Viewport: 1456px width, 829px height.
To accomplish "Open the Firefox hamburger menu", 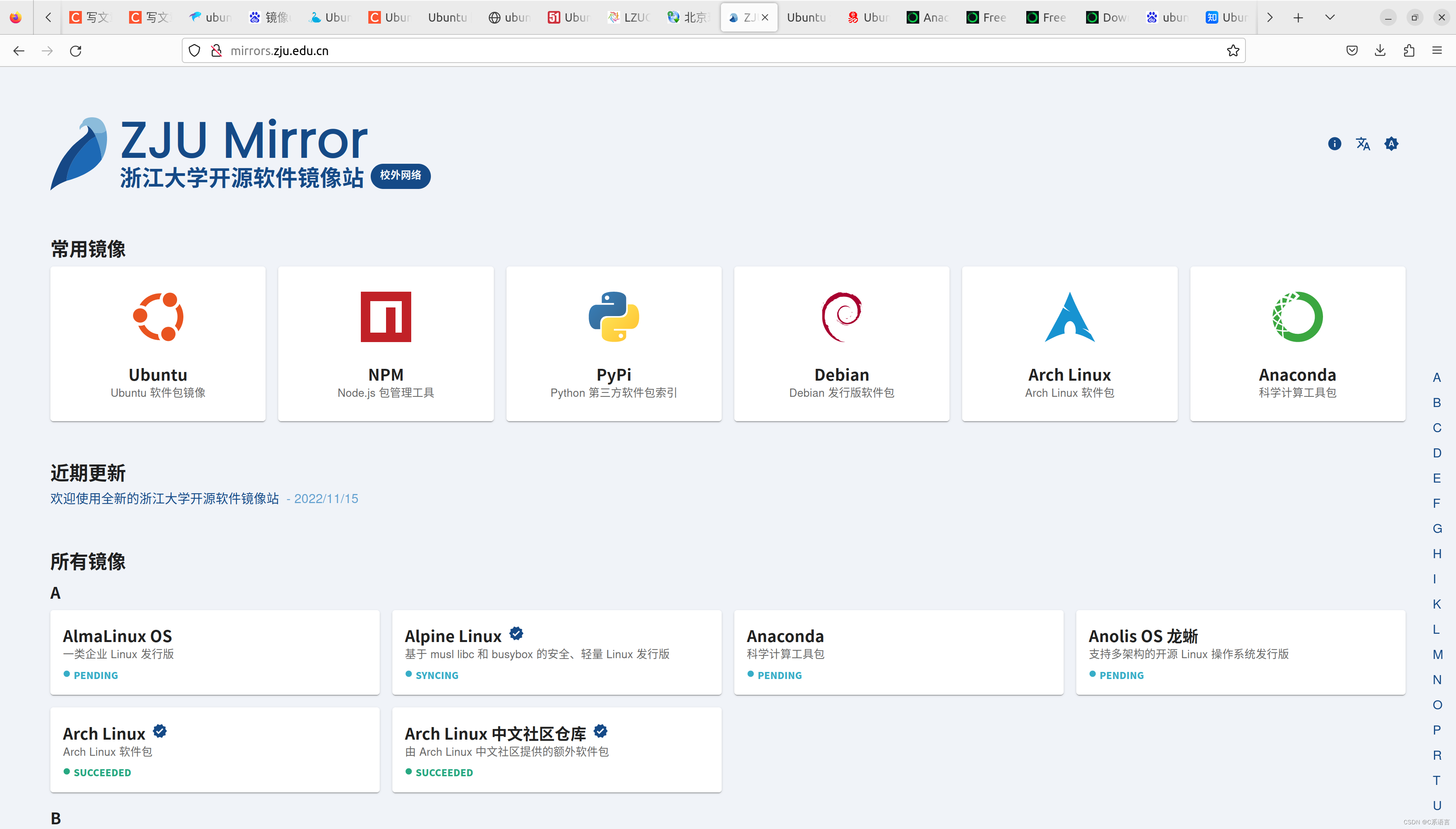I will coord(1437,51).
